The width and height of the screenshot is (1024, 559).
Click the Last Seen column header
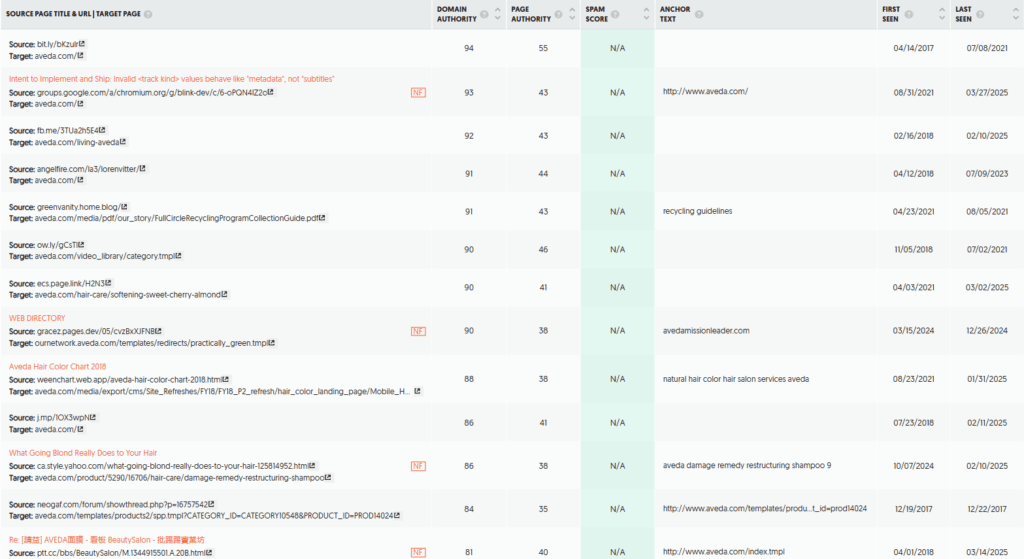click(963, 14)
